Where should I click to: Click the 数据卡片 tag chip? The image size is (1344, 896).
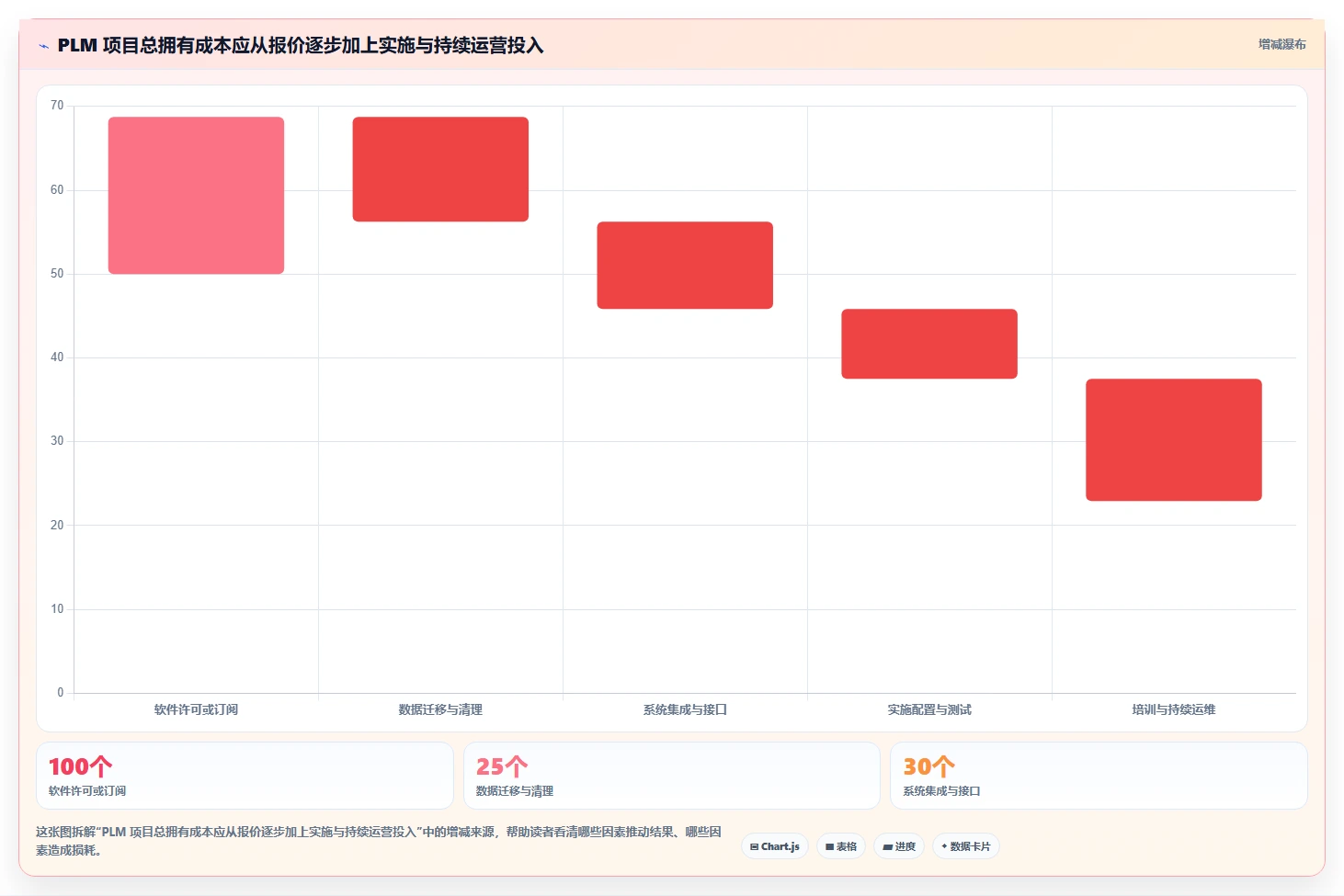point(966,846)
